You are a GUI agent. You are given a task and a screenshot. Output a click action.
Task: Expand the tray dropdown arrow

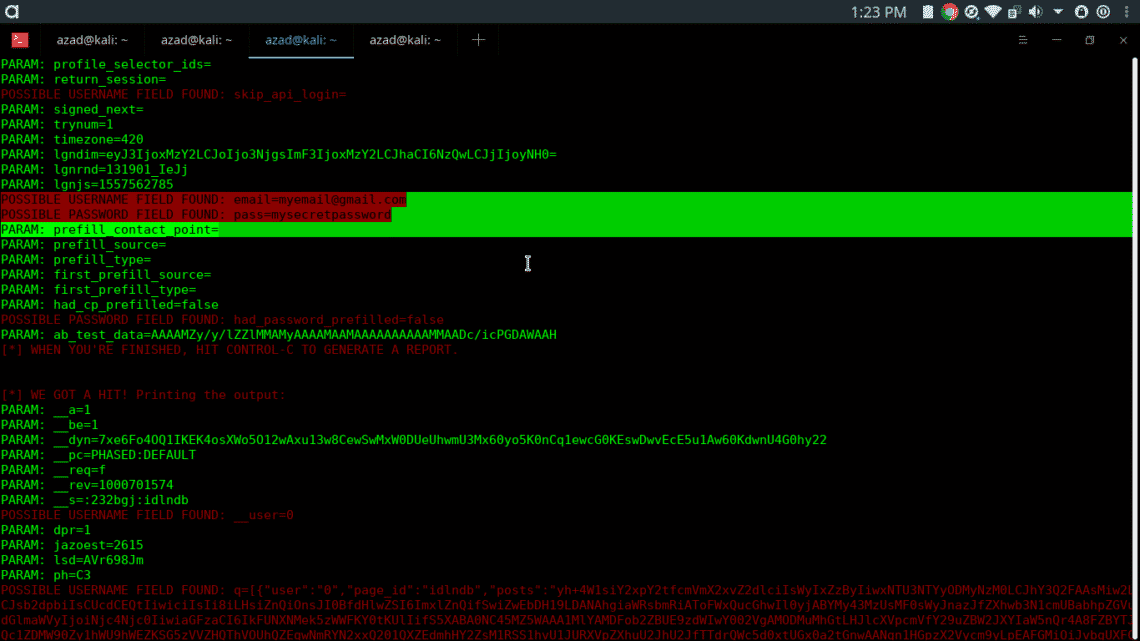click(1058, 12)
